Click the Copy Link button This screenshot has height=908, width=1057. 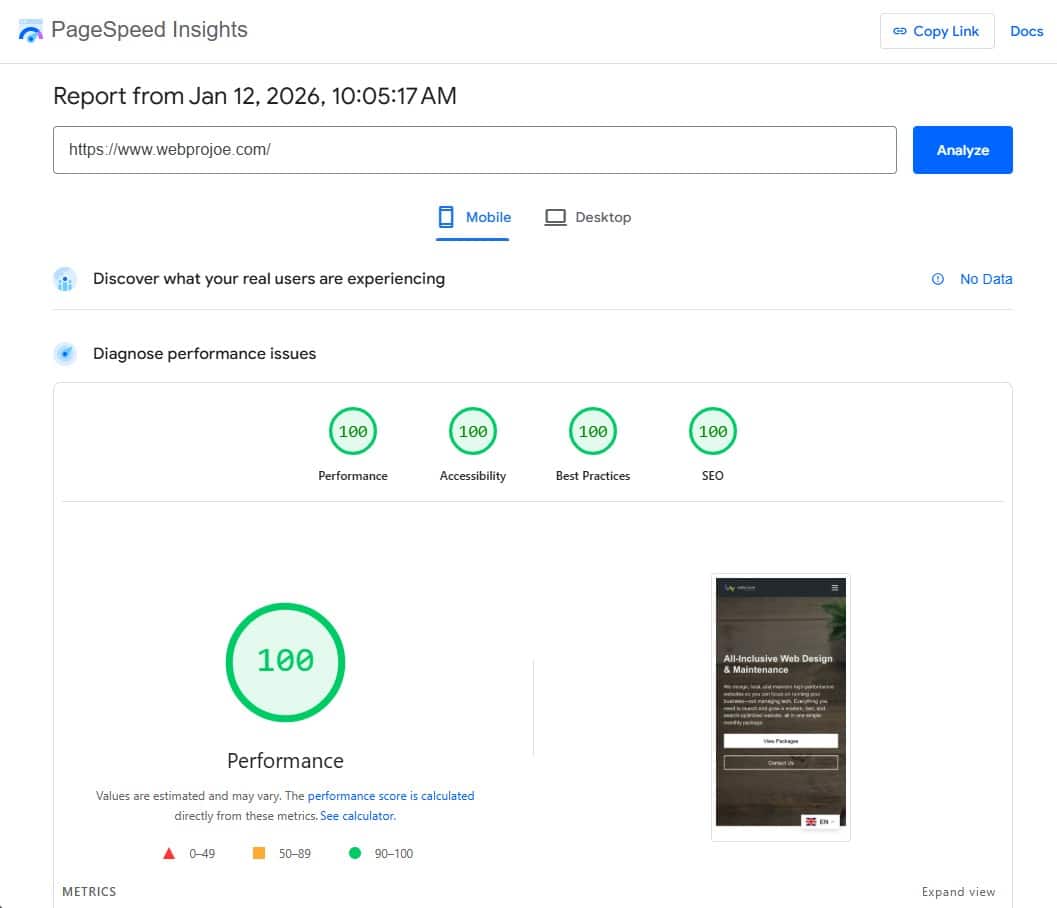[x=936, y=31]
